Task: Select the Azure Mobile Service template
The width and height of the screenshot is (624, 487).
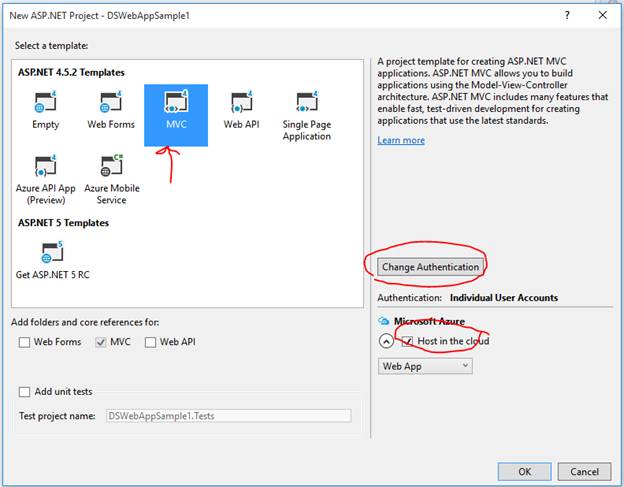Action: click(111, 167)
